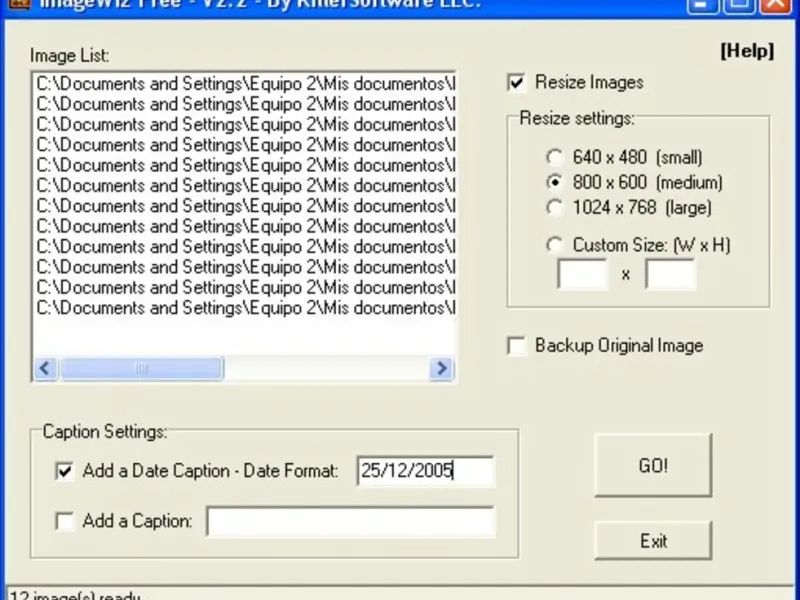Enable Backup Original Image checkbox
This screenshot has width=800, height=600.
click(x=516, y=345)
